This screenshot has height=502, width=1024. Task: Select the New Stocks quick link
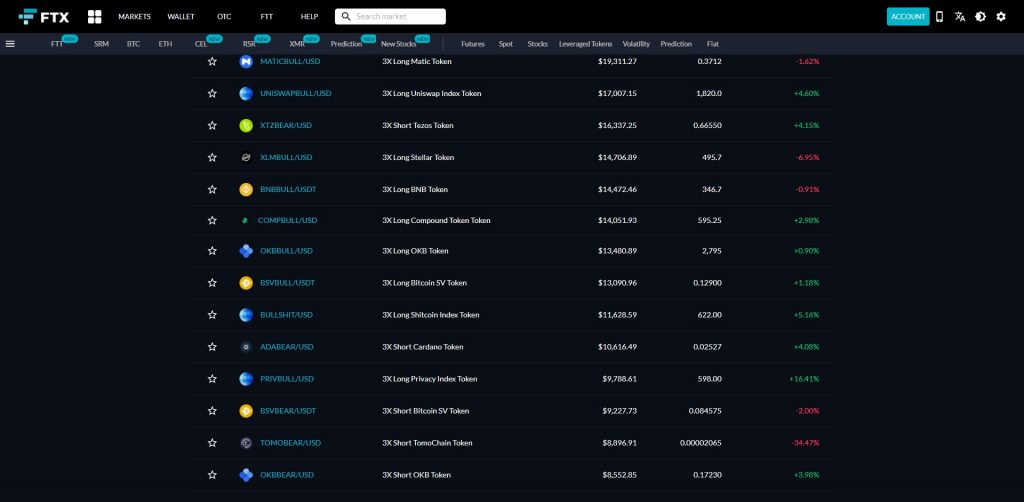click(398, 44)
